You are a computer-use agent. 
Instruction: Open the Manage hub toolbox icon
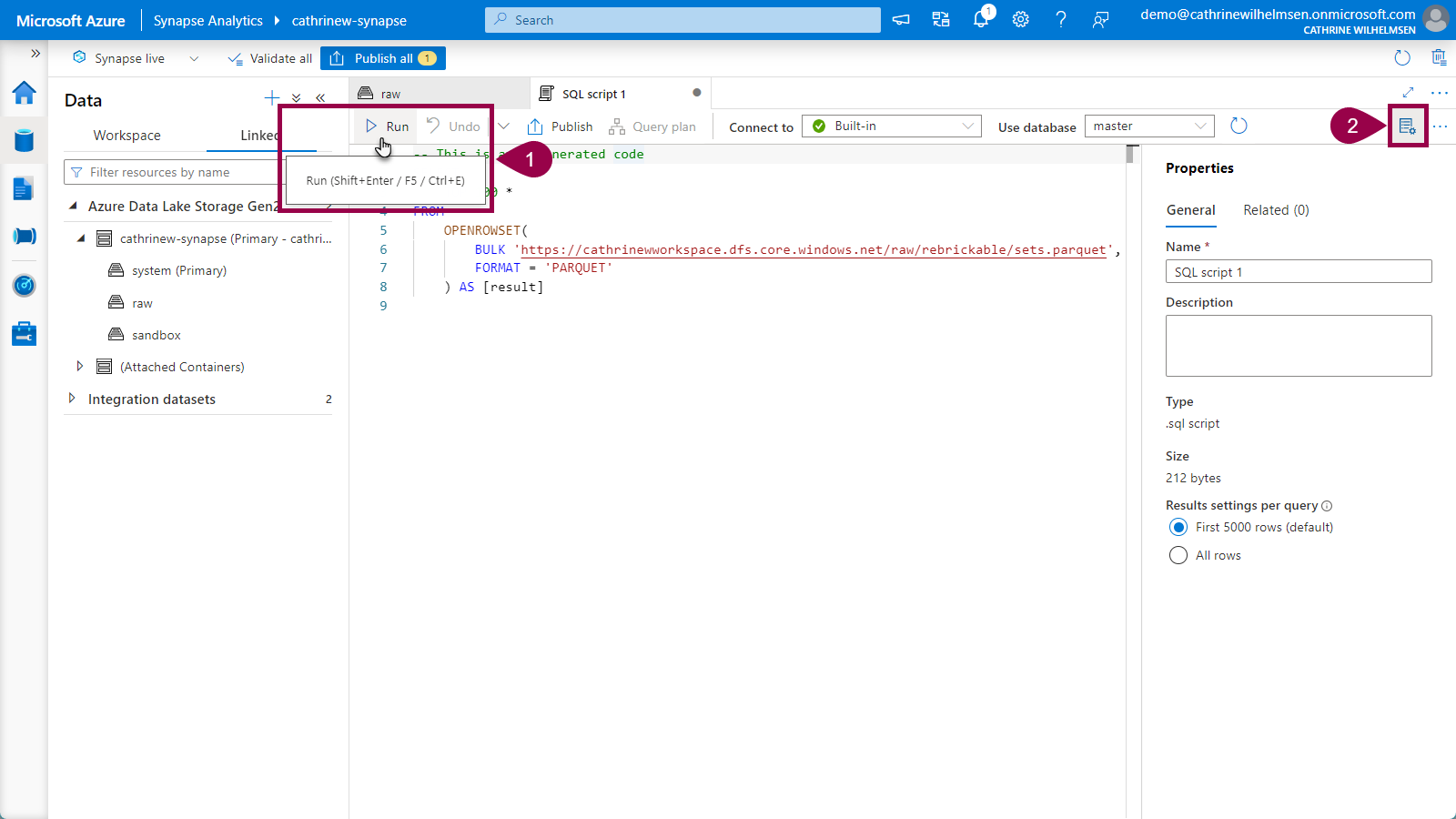(25, 334)
